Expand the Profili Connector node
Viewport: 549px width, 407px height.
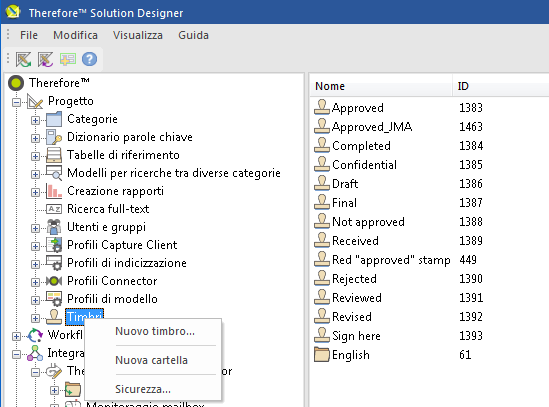pos(35,282)
